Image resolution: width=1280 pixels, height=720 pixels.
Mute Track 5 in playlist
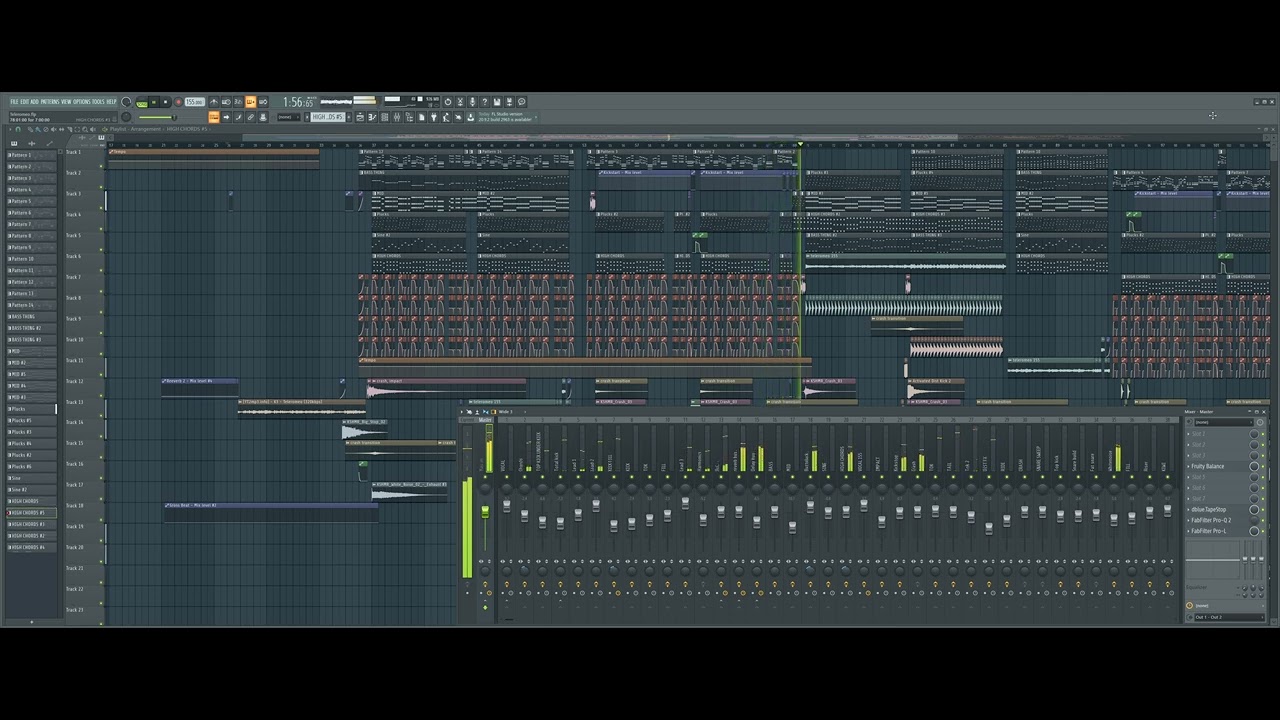click(x=101, y=250)
